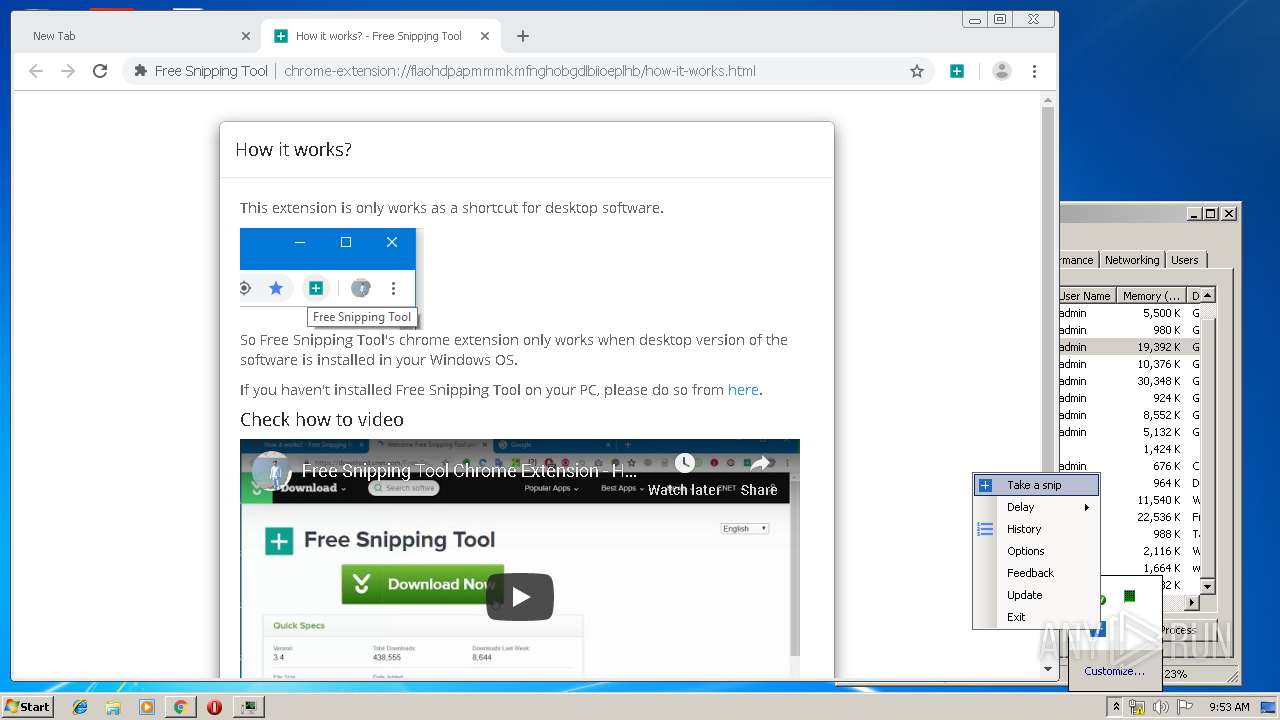Open a new tab with the plus button

click(523, 36)
